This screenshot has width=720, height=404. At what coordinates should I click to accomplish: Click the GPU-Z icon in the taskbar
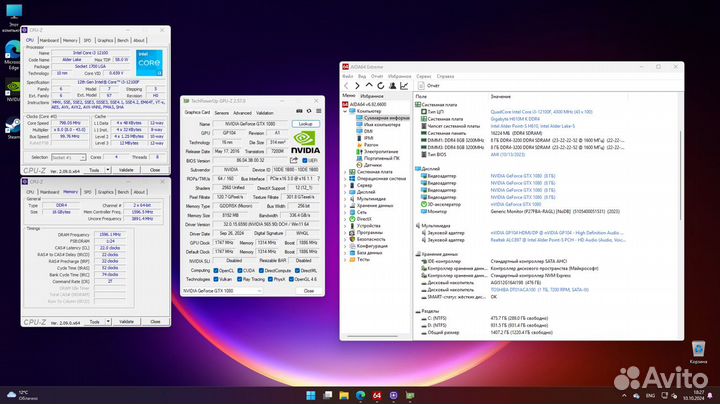tap(410, 395)
